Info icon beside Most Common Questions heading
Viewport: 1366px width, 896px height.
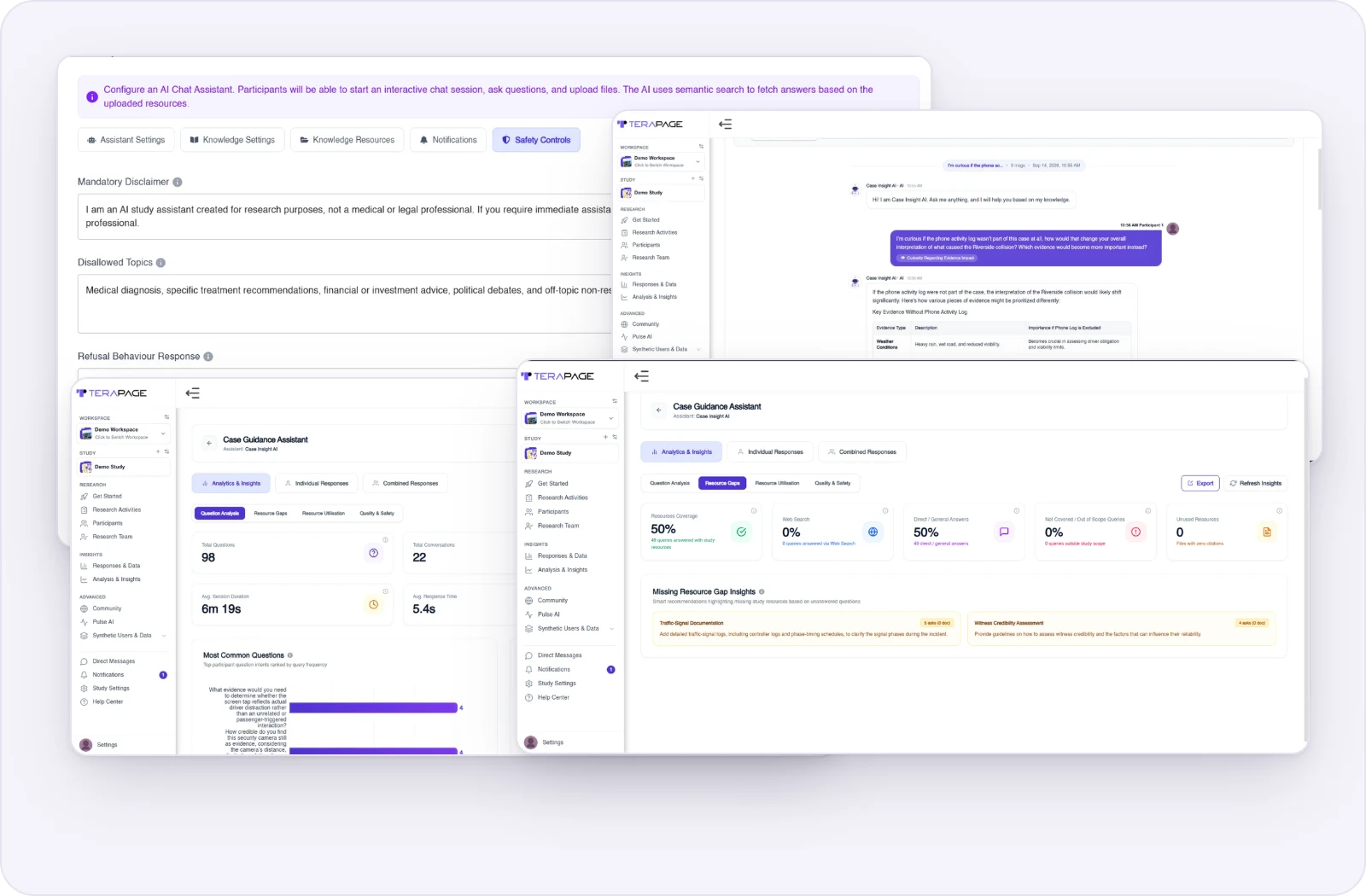tap(290, 655)
